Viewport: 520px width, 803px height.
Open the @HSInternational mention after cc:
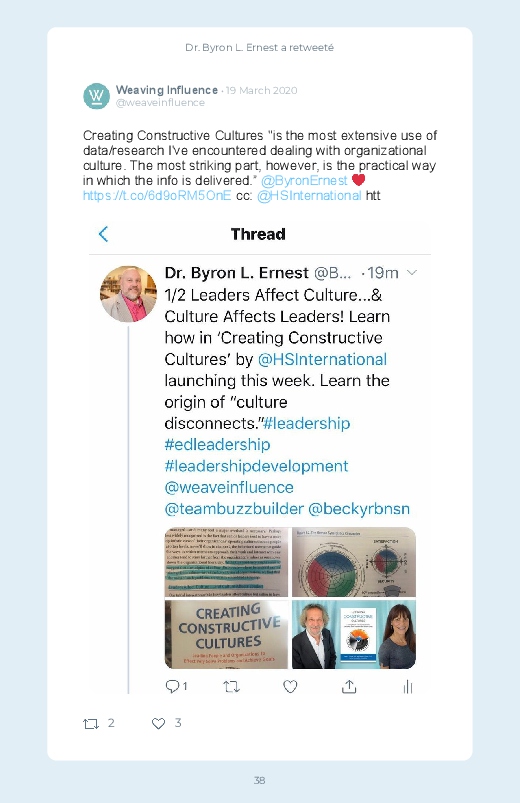pyautogui.click(x=309, y=196)
